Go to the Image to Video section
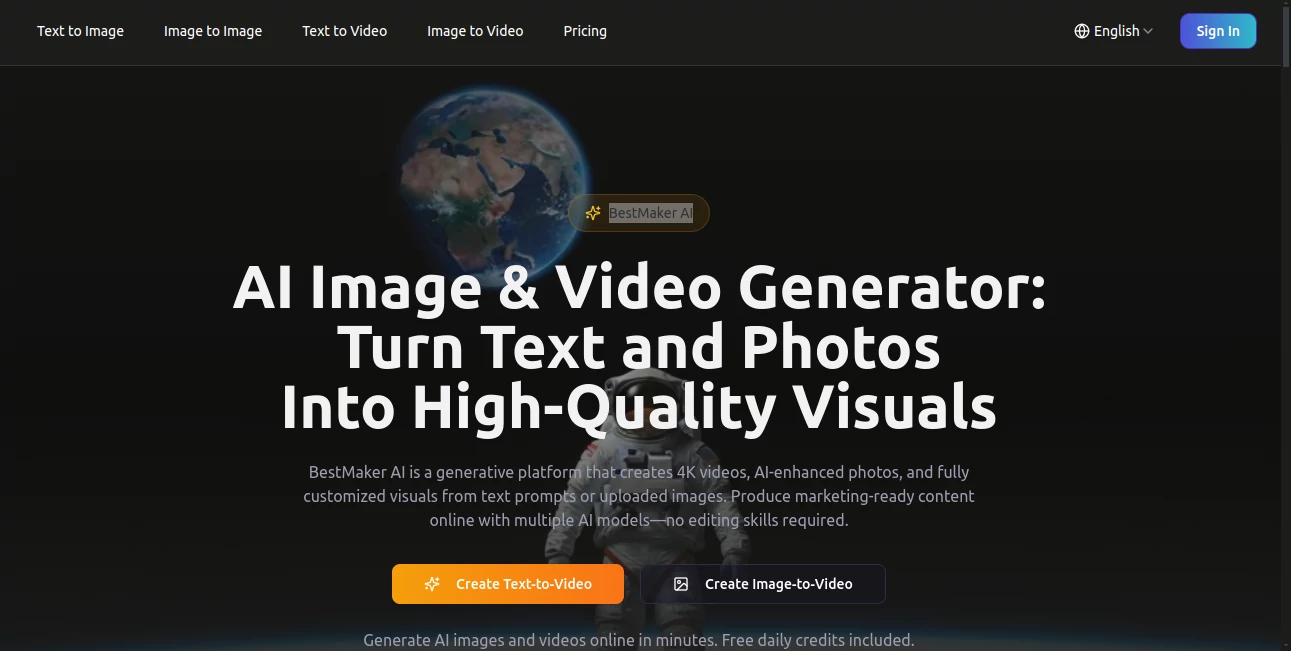This screenshot has width=1291, height=651. point(475,31)
